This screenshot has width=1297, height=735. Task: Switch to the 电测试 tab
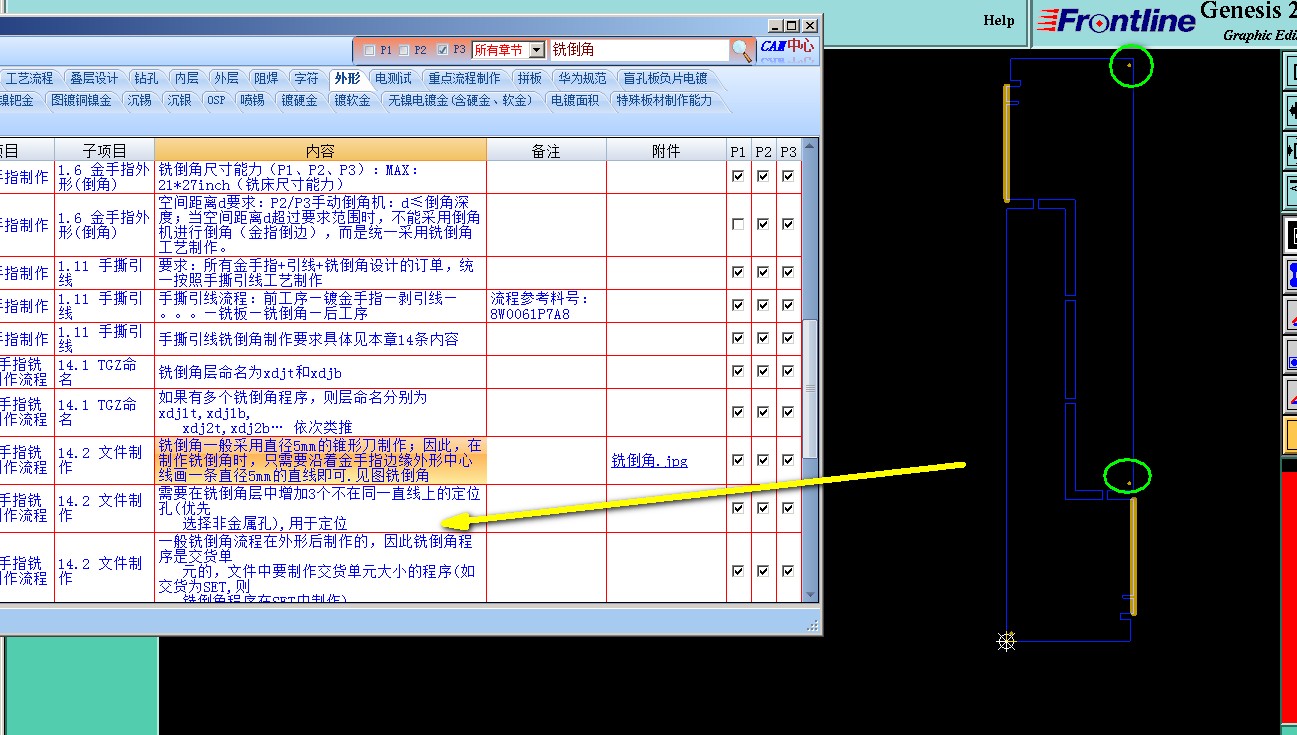point(393,78)
